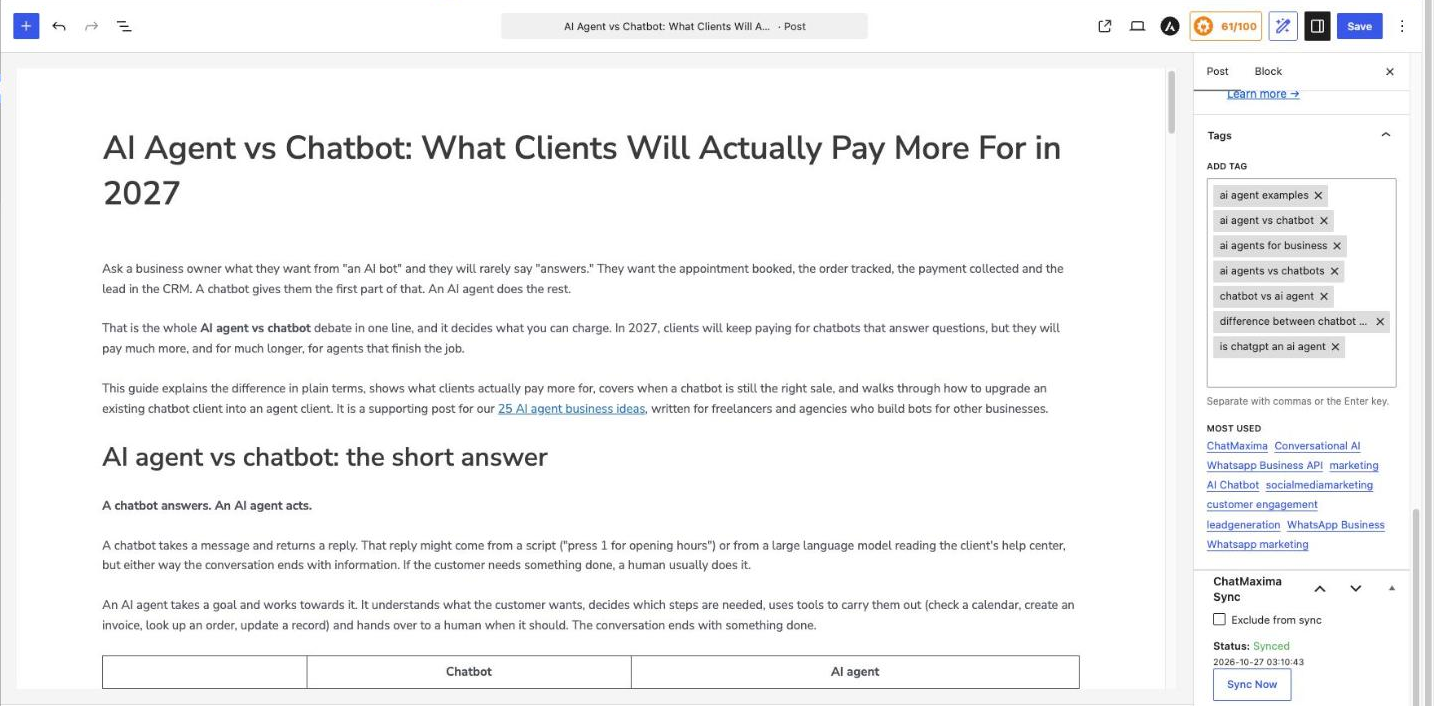
Task: Move ChatMaxima Sync panel down
Action: [x=1355, y=589]
